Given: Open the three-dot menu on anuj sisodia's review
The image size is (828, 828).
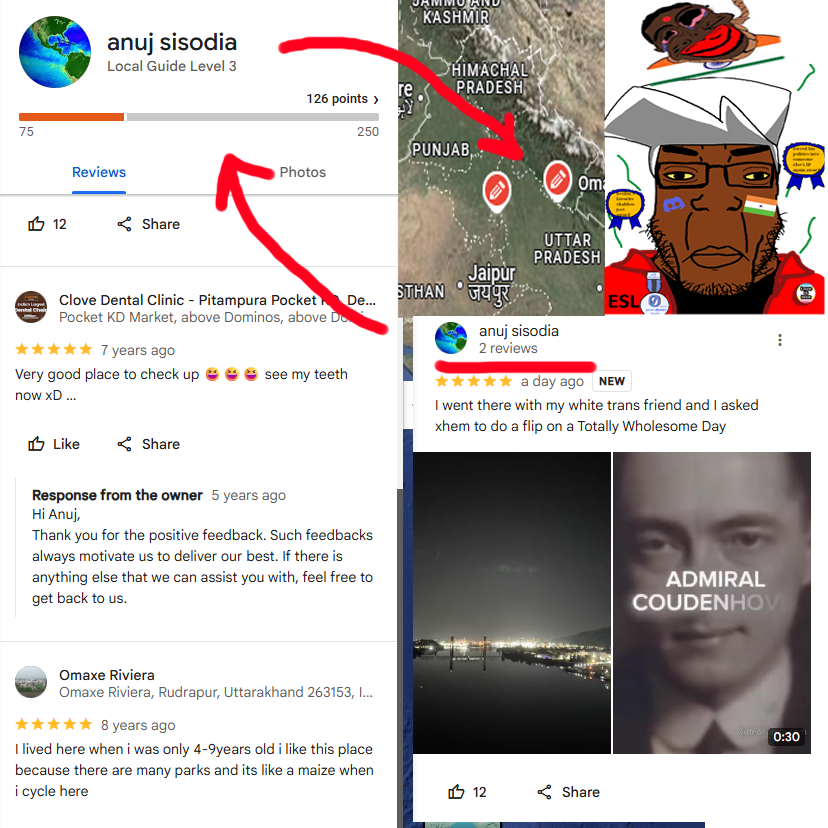Looking at the screenshot, I should pos(779,340).
